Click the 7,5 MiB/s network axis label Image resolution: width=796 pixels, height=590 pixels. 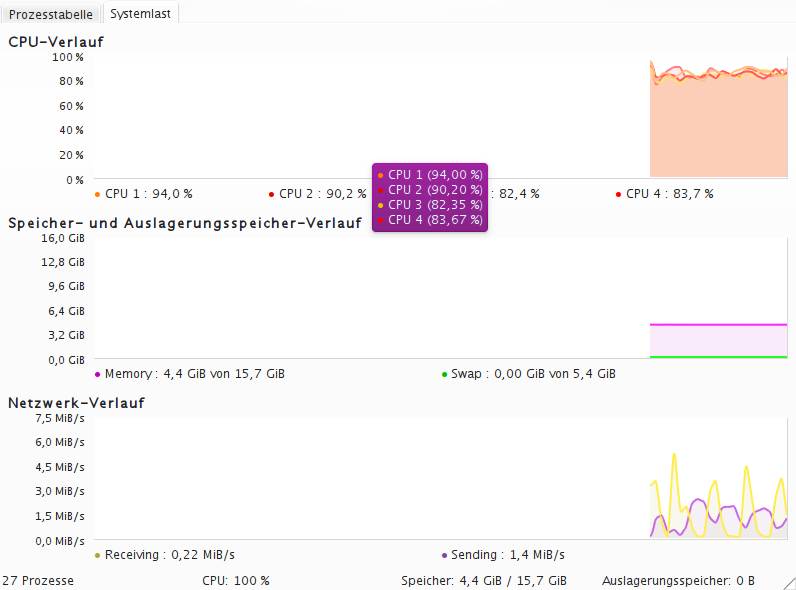pos(60,418)
